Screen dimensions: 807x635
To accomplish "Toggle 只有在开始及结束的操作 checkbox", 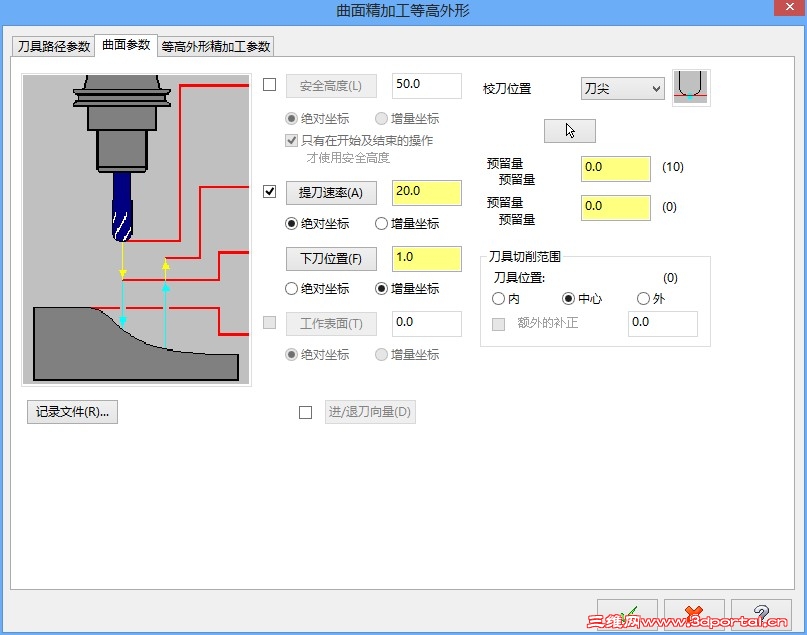I will coord(291,140).
